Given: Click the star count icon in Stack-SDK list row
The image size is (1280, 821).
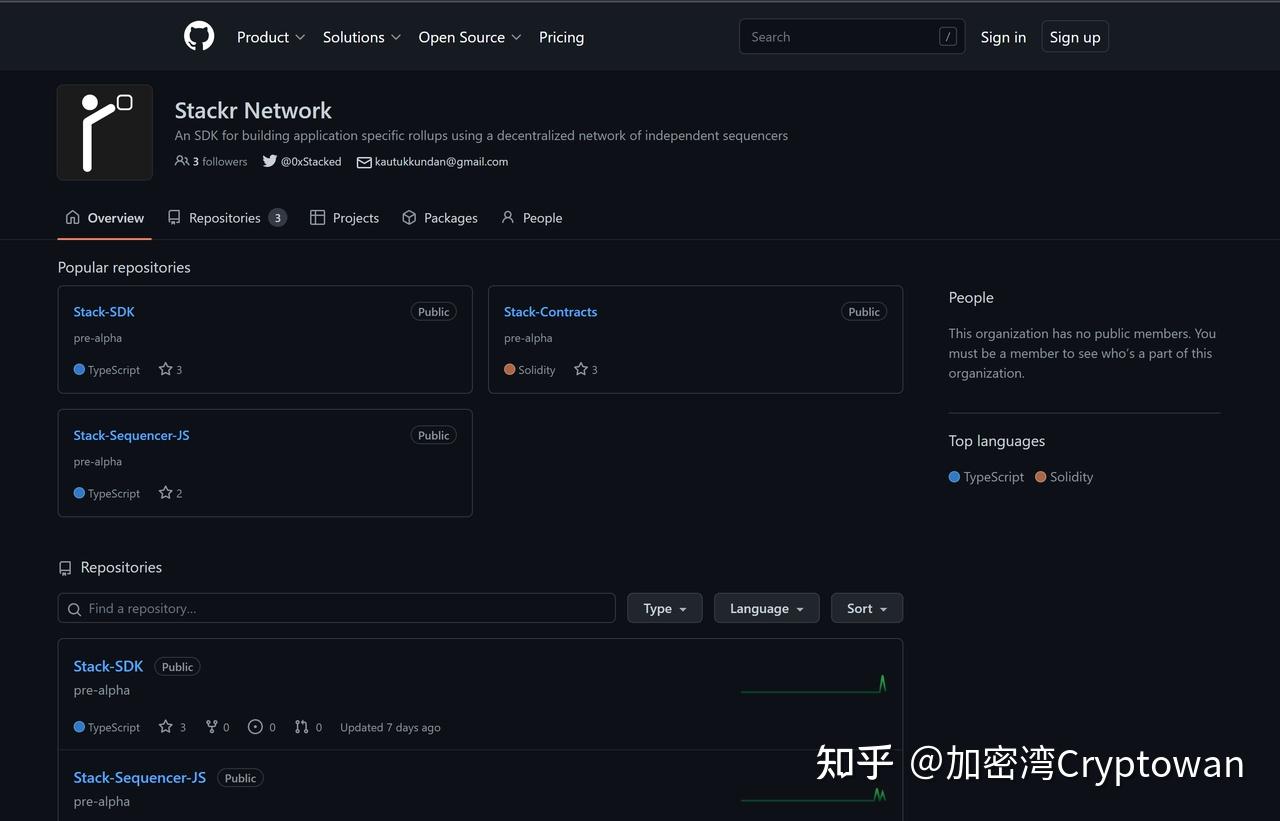Looking at the screenshot, I should [x=166, y=727].
